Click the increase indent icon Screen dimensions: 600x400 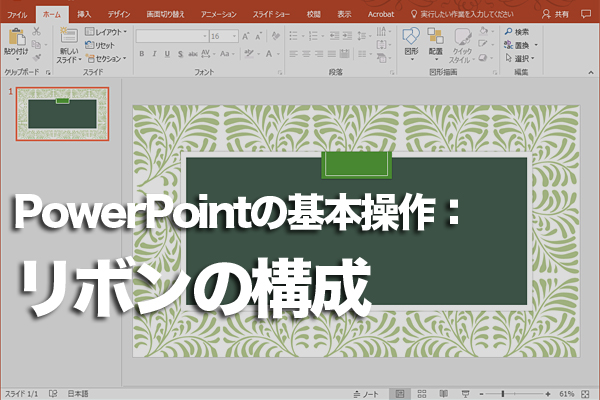[347, 36]
